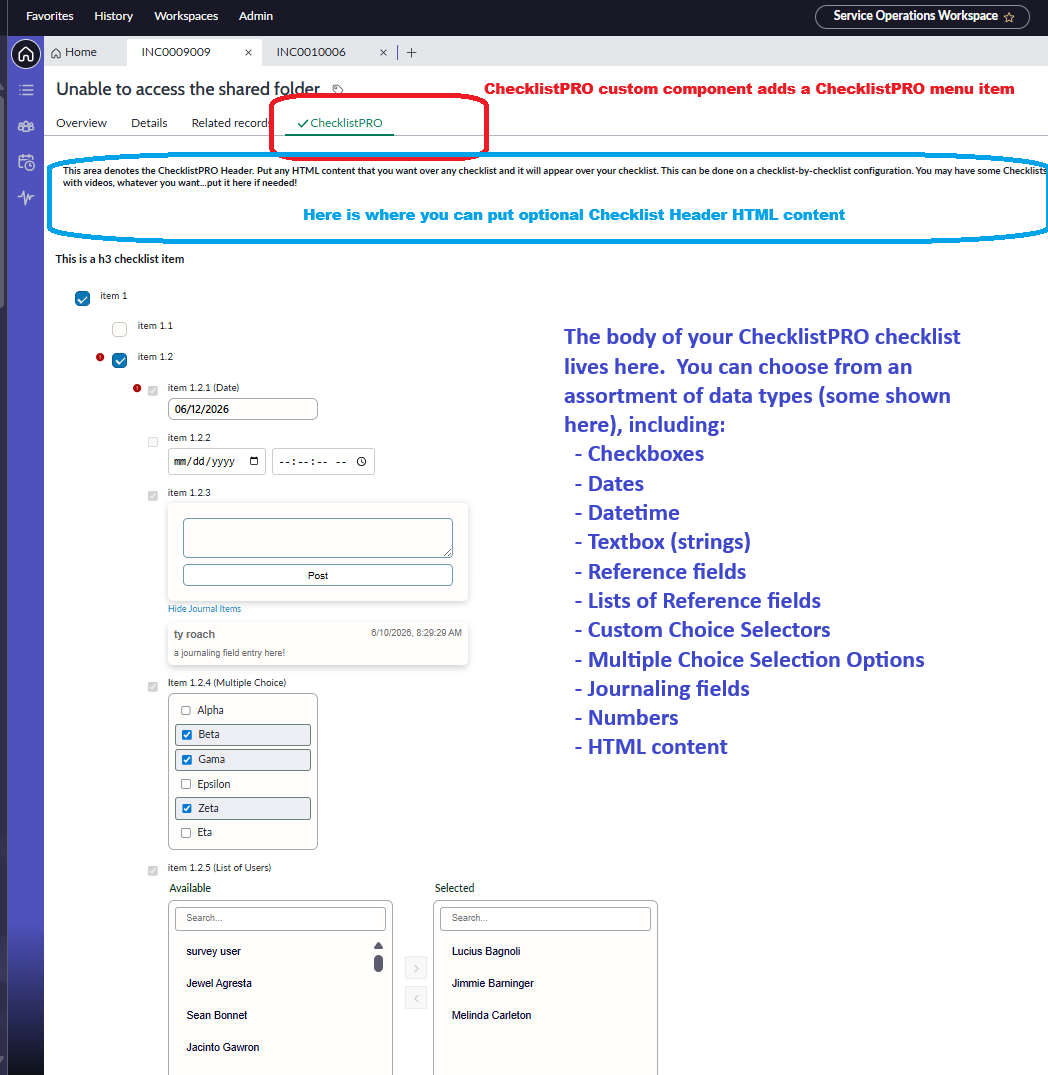
Task: Click the time input for item 1.2.2
Action: tap(323, 461)
